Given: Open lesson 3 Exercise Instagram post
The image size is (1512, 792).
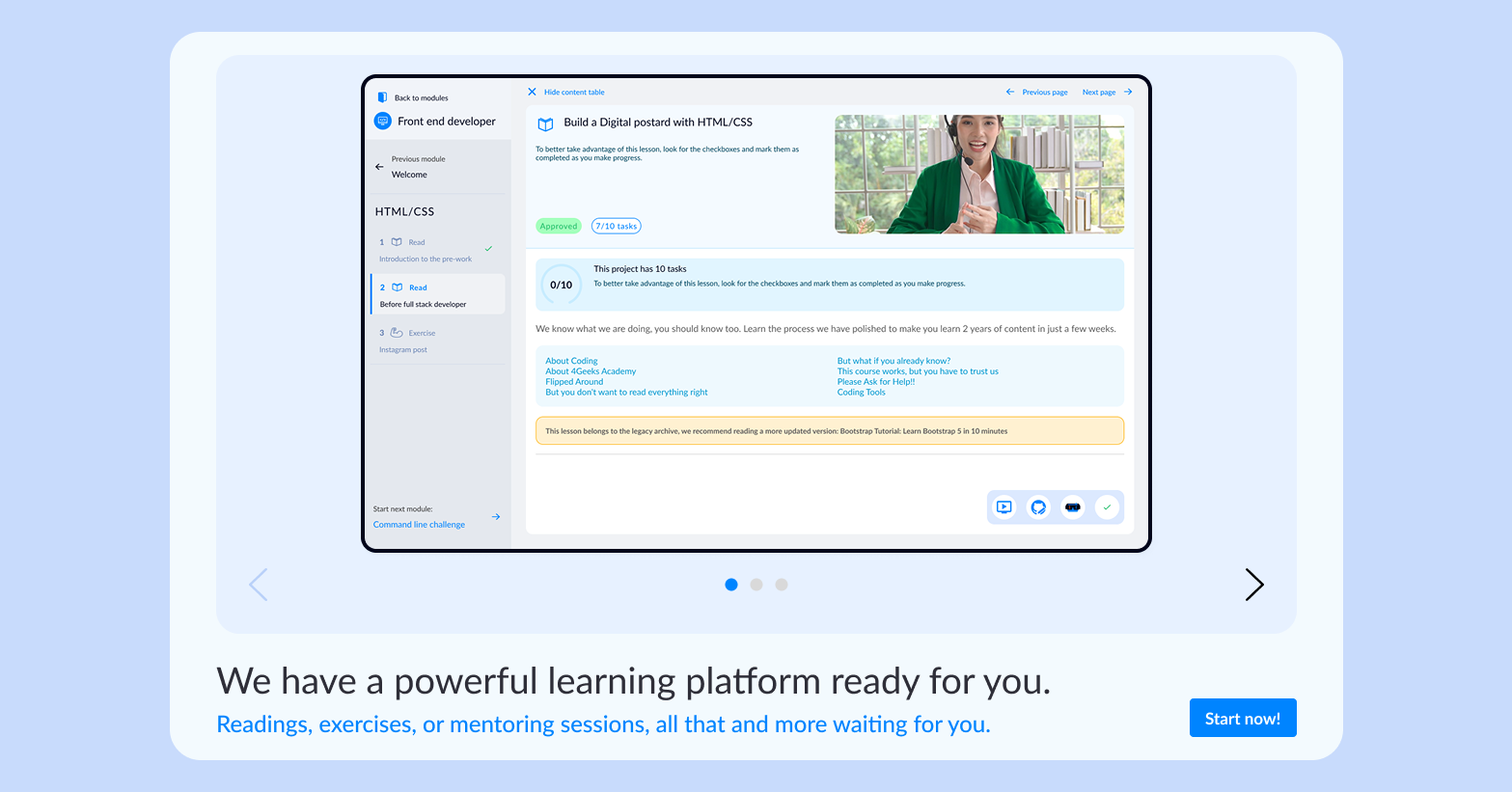Looking at the screenshot, I should point(437,341).
